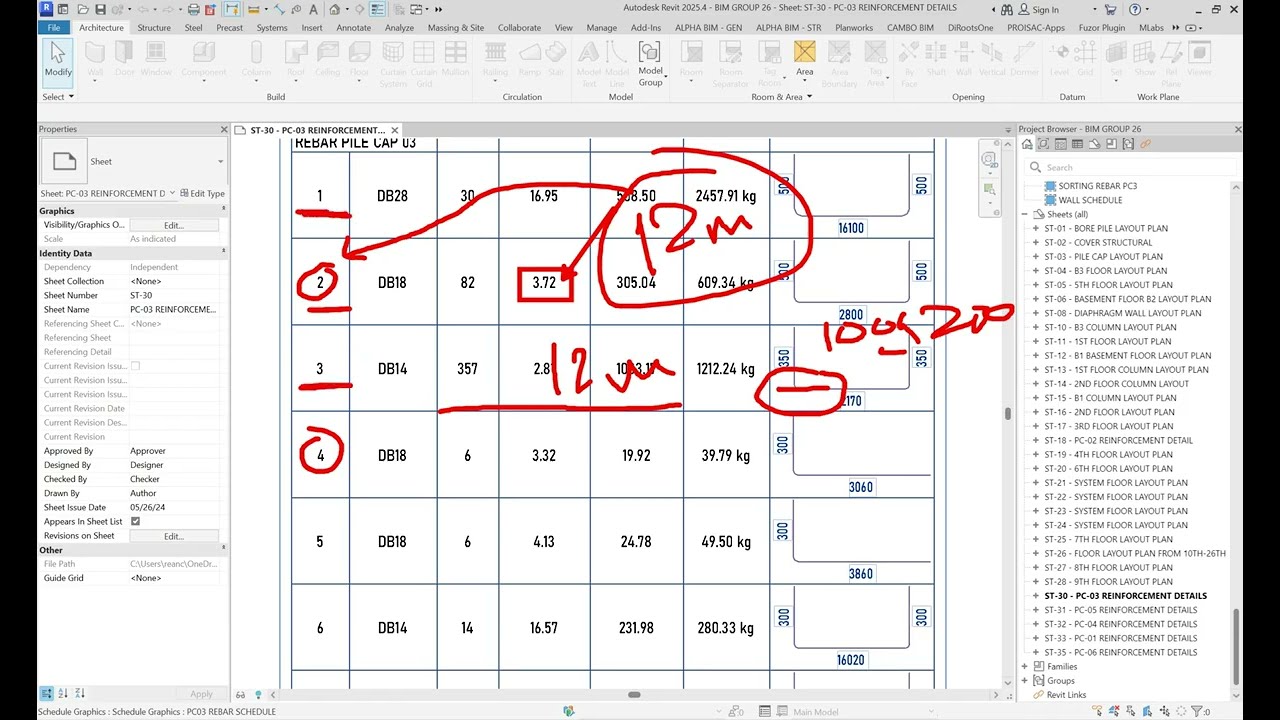Click the '2457.91 kg' schedule cell

pyautogui.click(x=725, y=196)
